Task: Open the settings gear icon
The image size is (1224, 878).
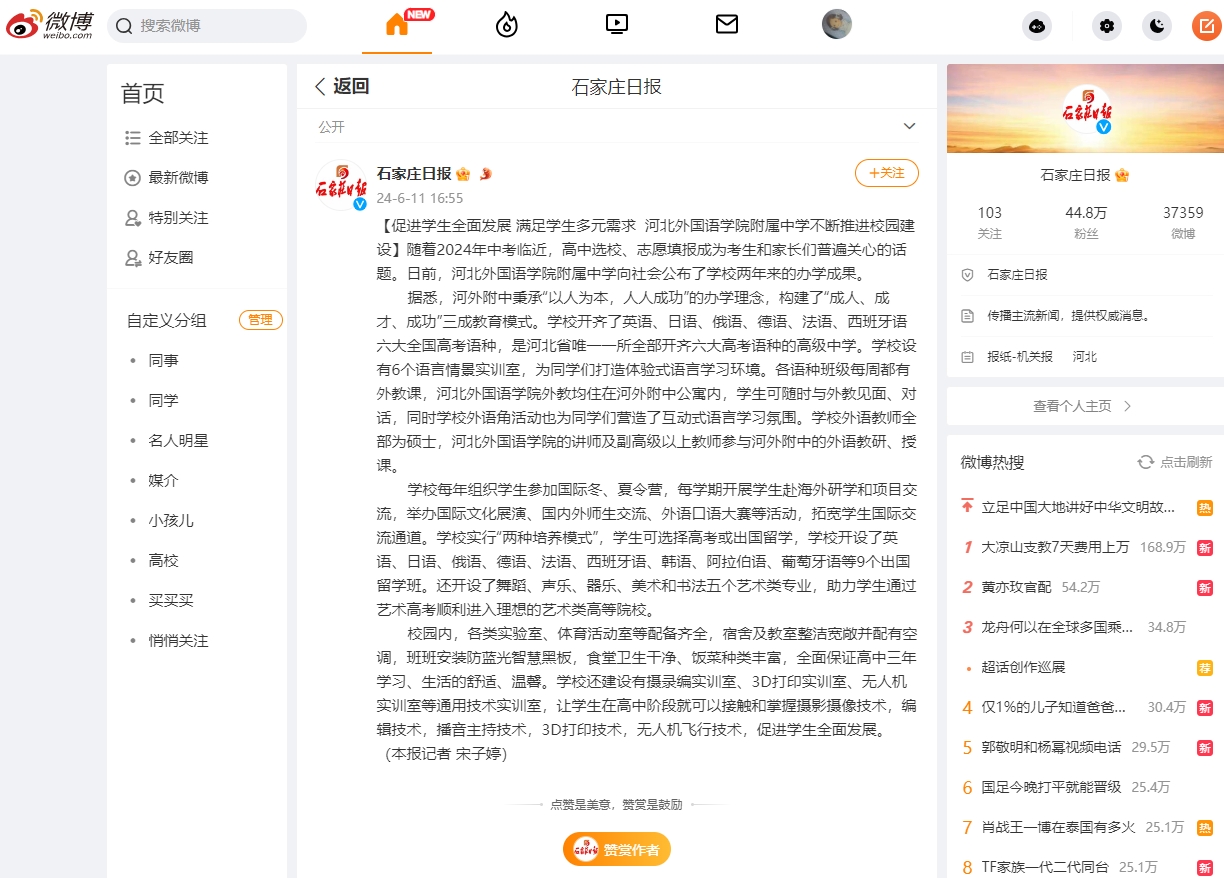Action: pyautogui.click(x=1106, y=26)
